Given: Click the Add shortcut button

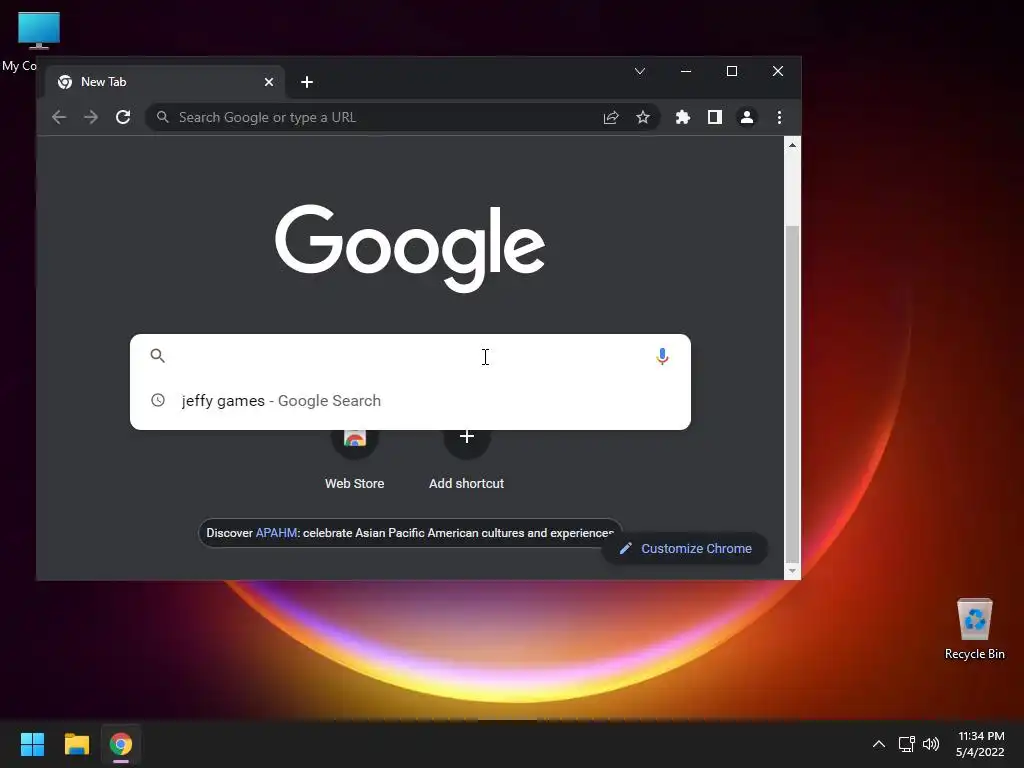Looking at the screenshot, I should 466,459.
